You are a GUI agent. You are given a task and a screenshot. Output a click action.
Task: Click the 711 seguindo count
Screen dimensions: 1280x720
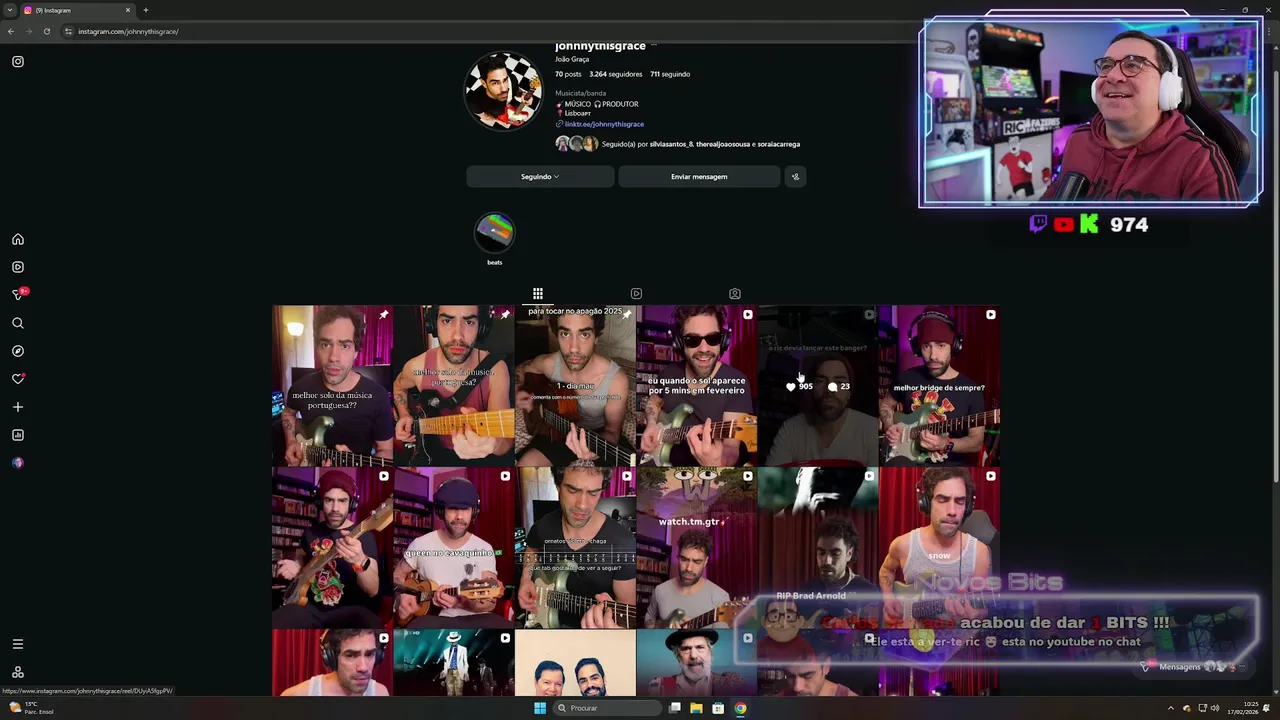point(670,74)
